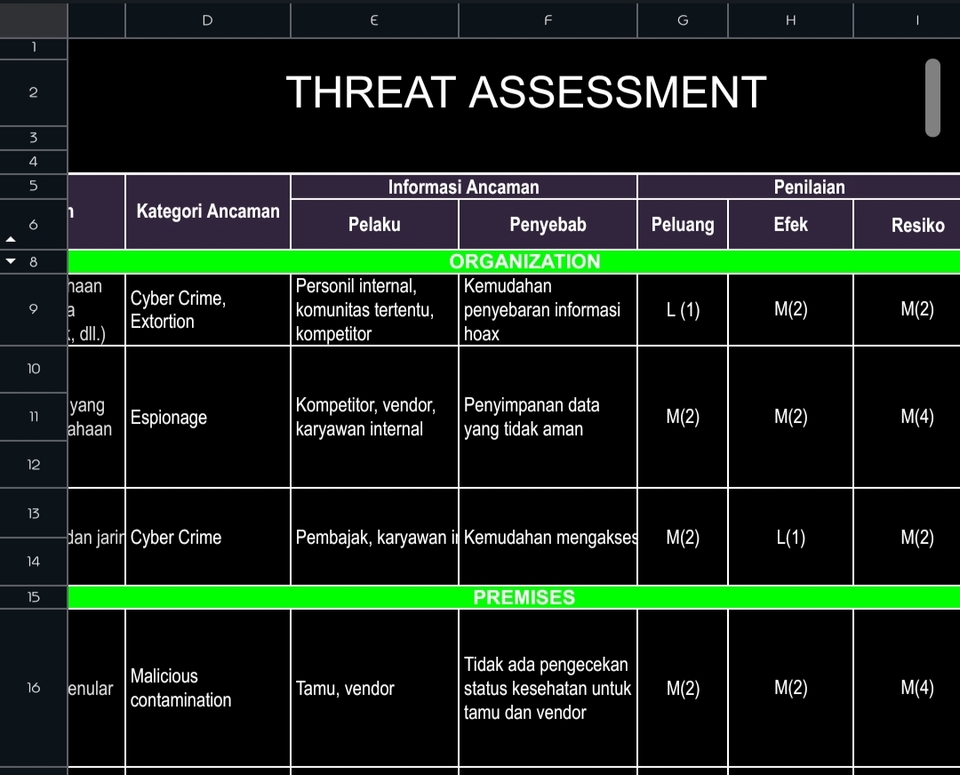Click the Peluang header cell

coord(683,225)
